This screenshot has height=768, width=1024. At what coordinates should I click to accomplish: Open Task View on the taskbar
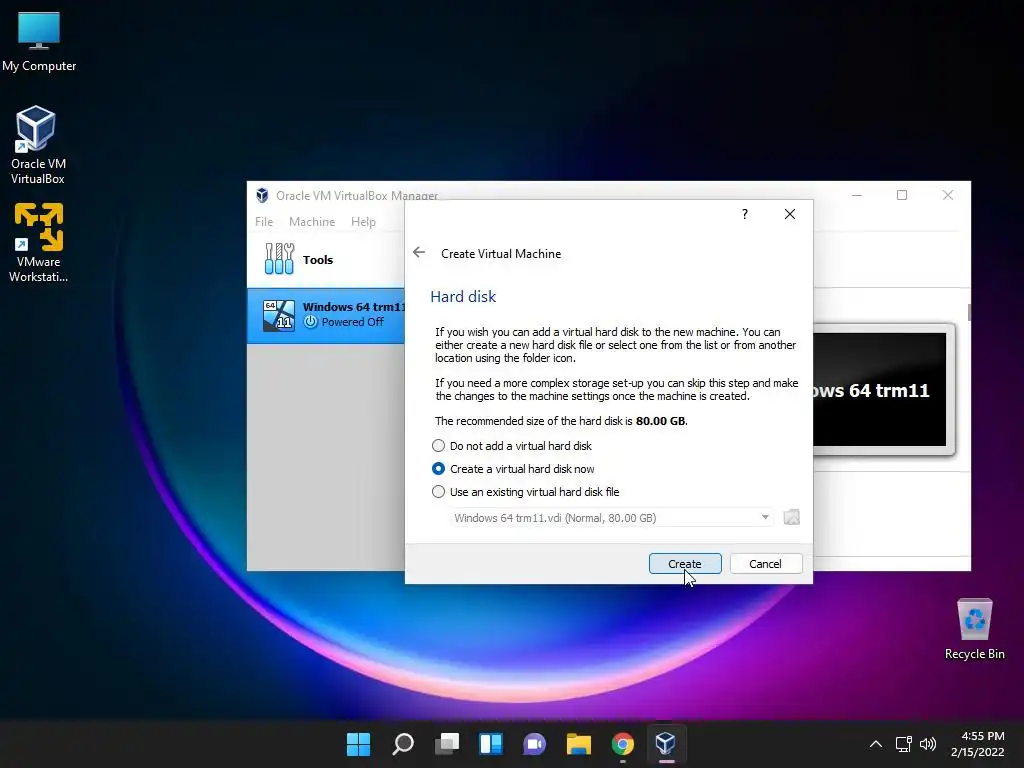(447, 744)
